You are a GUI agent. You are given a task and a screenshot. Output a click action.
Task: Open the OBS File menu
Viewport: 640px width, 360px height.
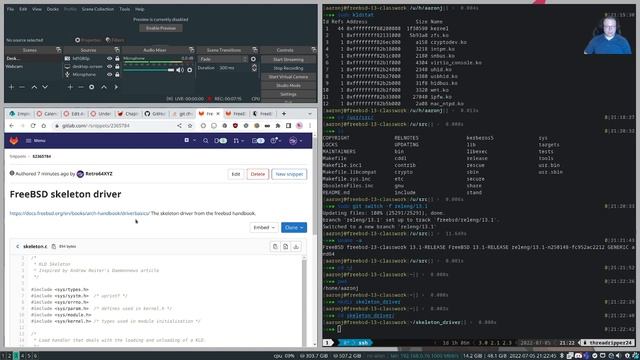click(10, 9)
